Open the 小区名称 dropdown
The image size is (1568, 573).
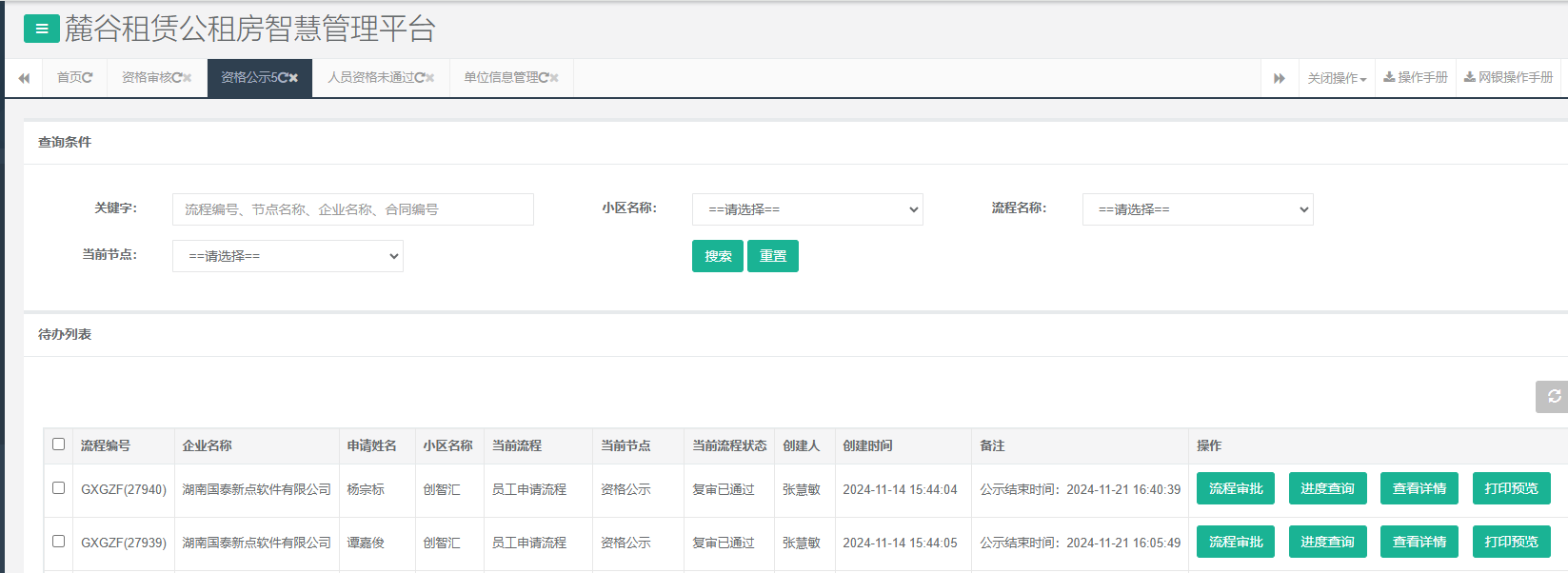pyautogui.click(x=807, y=209)
